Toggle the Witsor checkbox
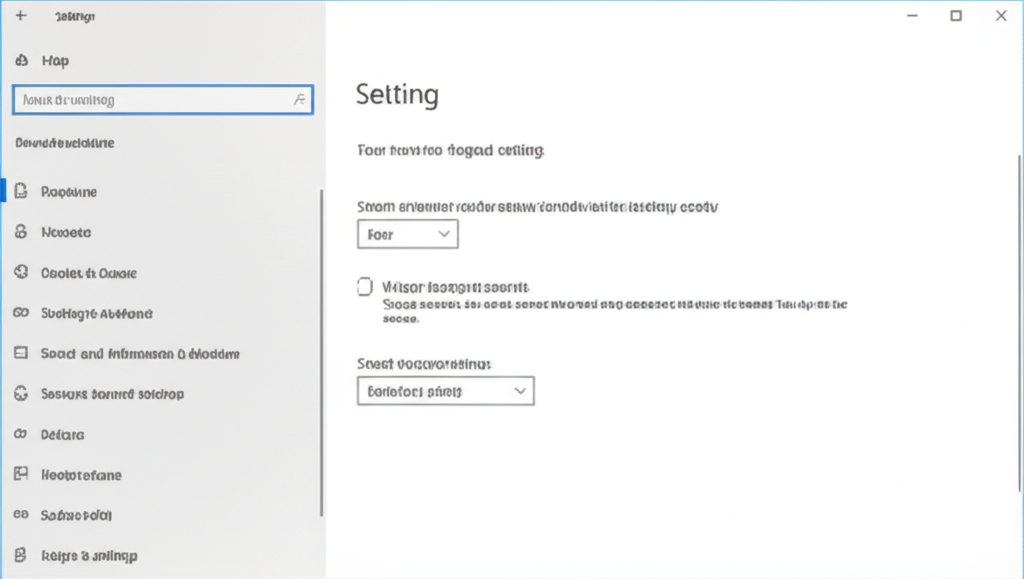The width and height of the screenshot is (1024, 579). coord(364,287)
